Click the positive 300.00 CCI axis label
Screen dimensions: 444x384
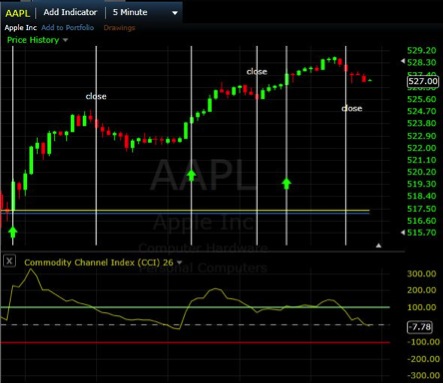coord(422,274)
